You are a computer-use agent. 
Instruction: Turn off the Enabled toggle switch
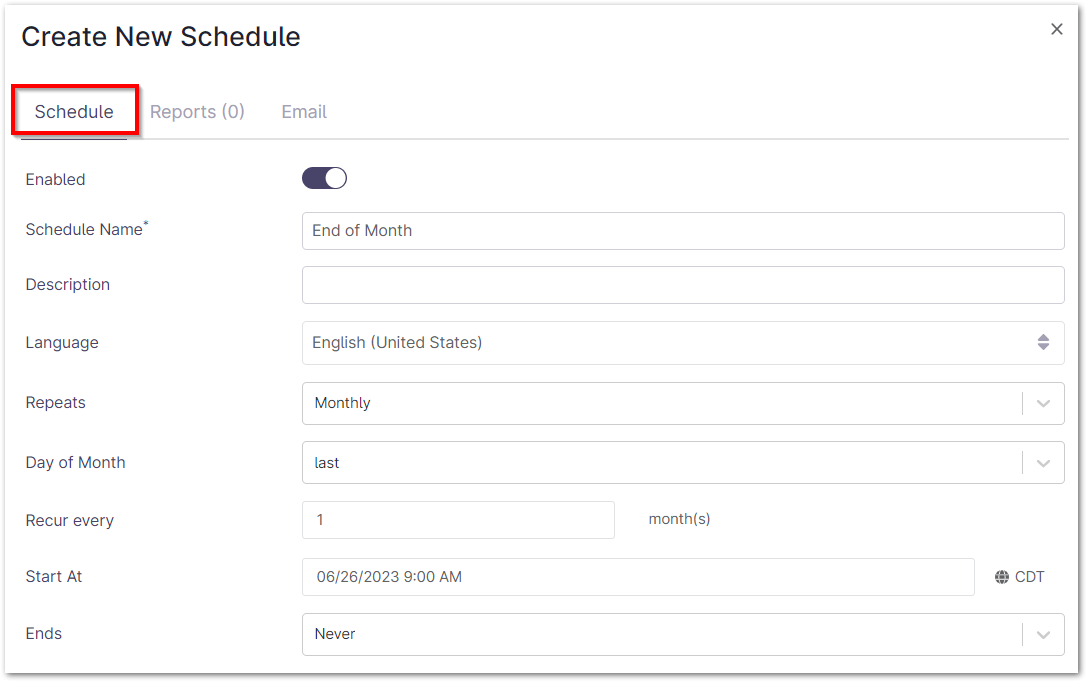pyautogui.click(x=324, y=179)
